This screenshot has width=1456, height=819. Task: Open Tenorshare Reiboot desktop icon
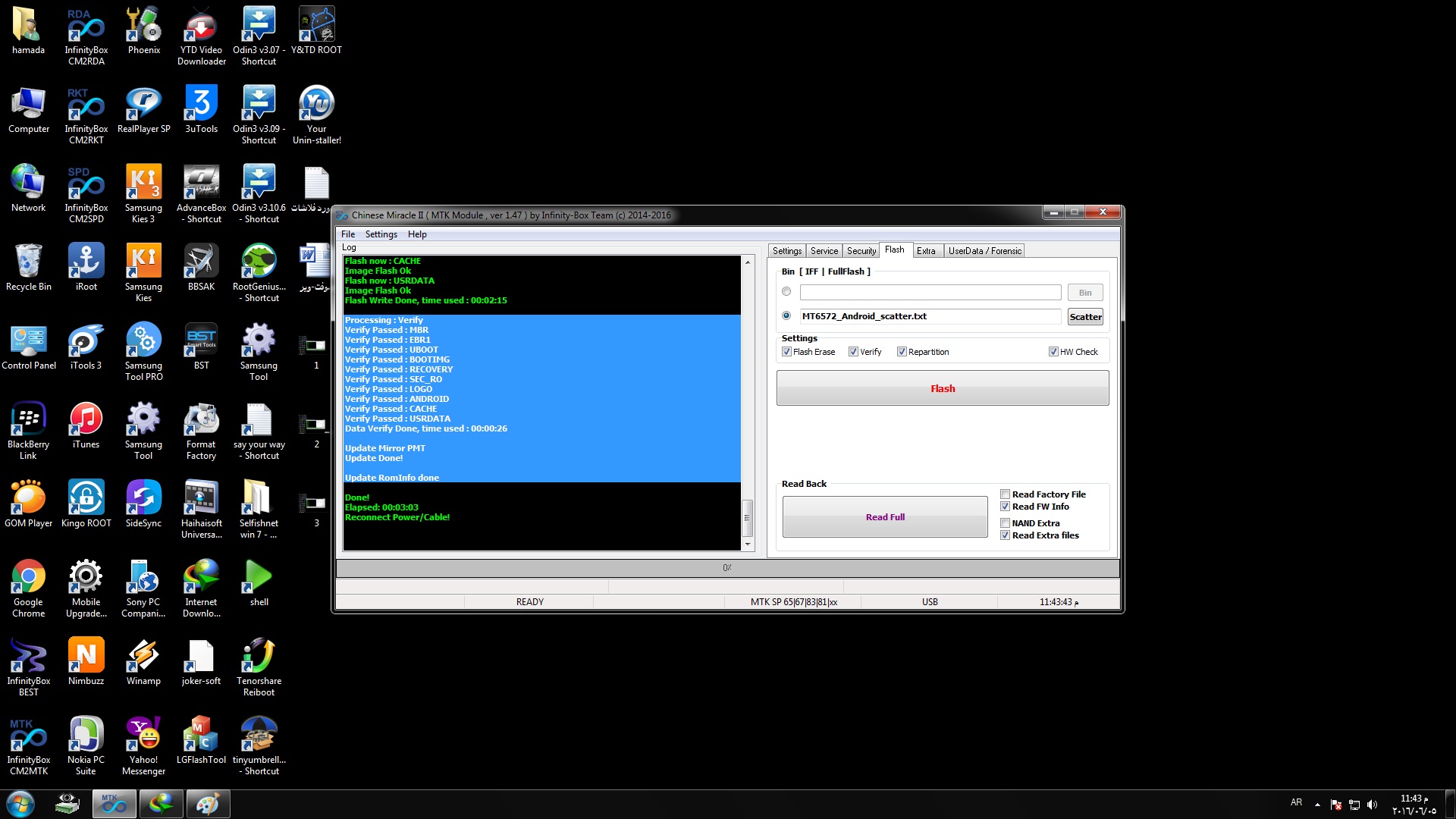point(259,667)
